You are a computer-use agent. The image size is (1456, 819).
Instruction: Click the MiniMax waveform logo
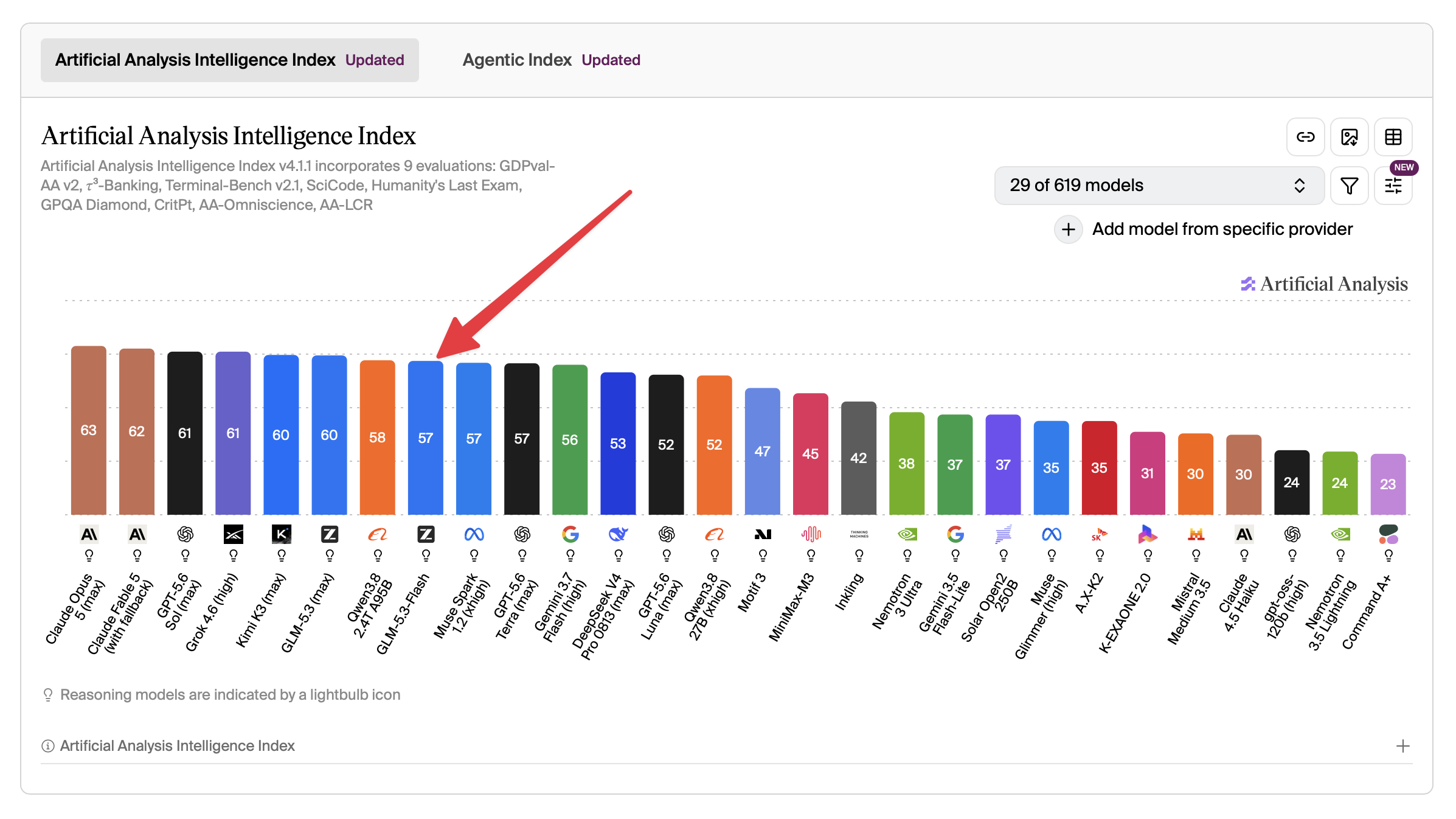tap(811, 534)
